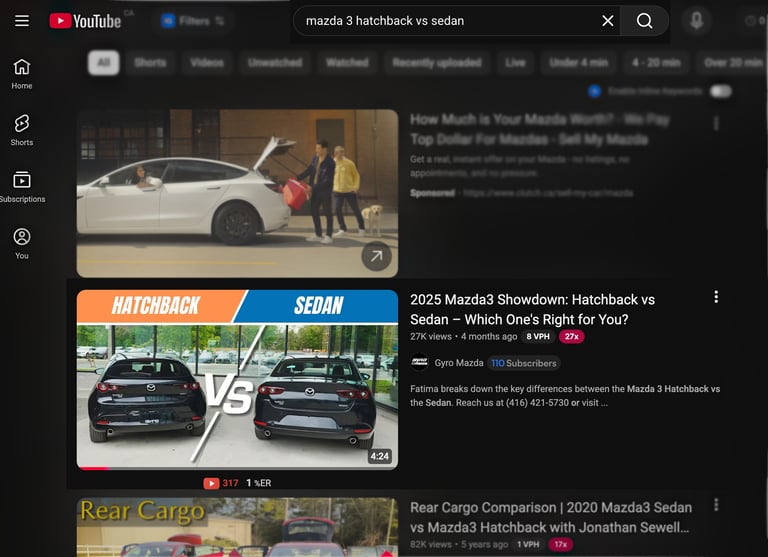Click the 4:24 duration label
Image resolution: width=768 pixels, height=557 pixels.
380,457
